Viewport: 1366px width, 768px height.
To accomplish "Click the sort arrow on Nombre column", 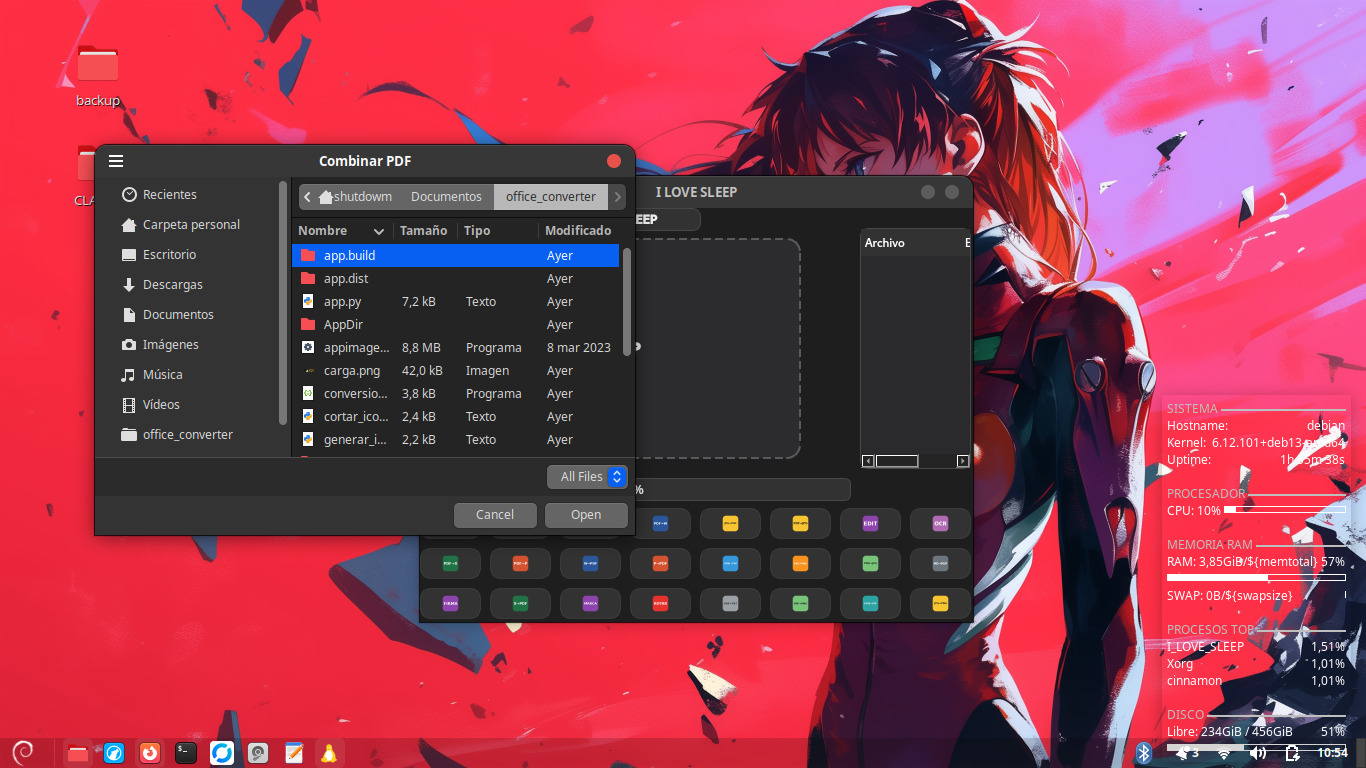I will click(x=379, y=231).
